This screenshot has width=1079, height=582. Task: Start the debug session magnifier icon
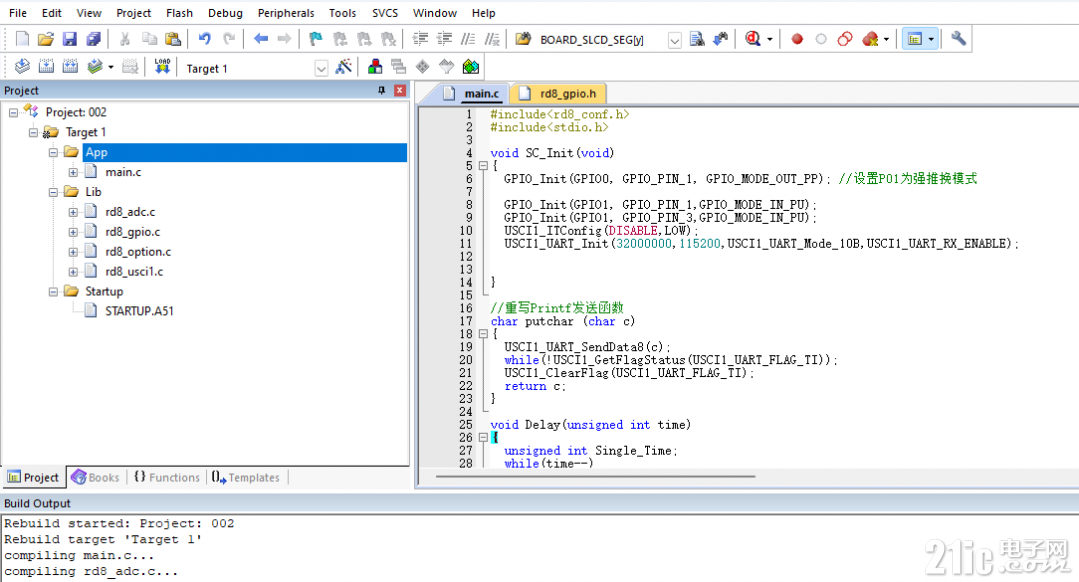753,39
